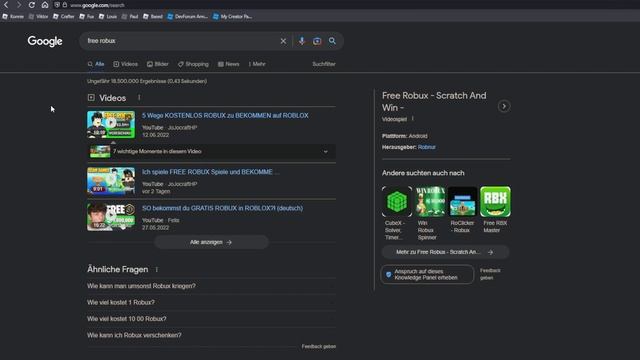This screenshot has height=360, width=640.
Task: Open the Crafter bookmark
Action: coord(64,17)
